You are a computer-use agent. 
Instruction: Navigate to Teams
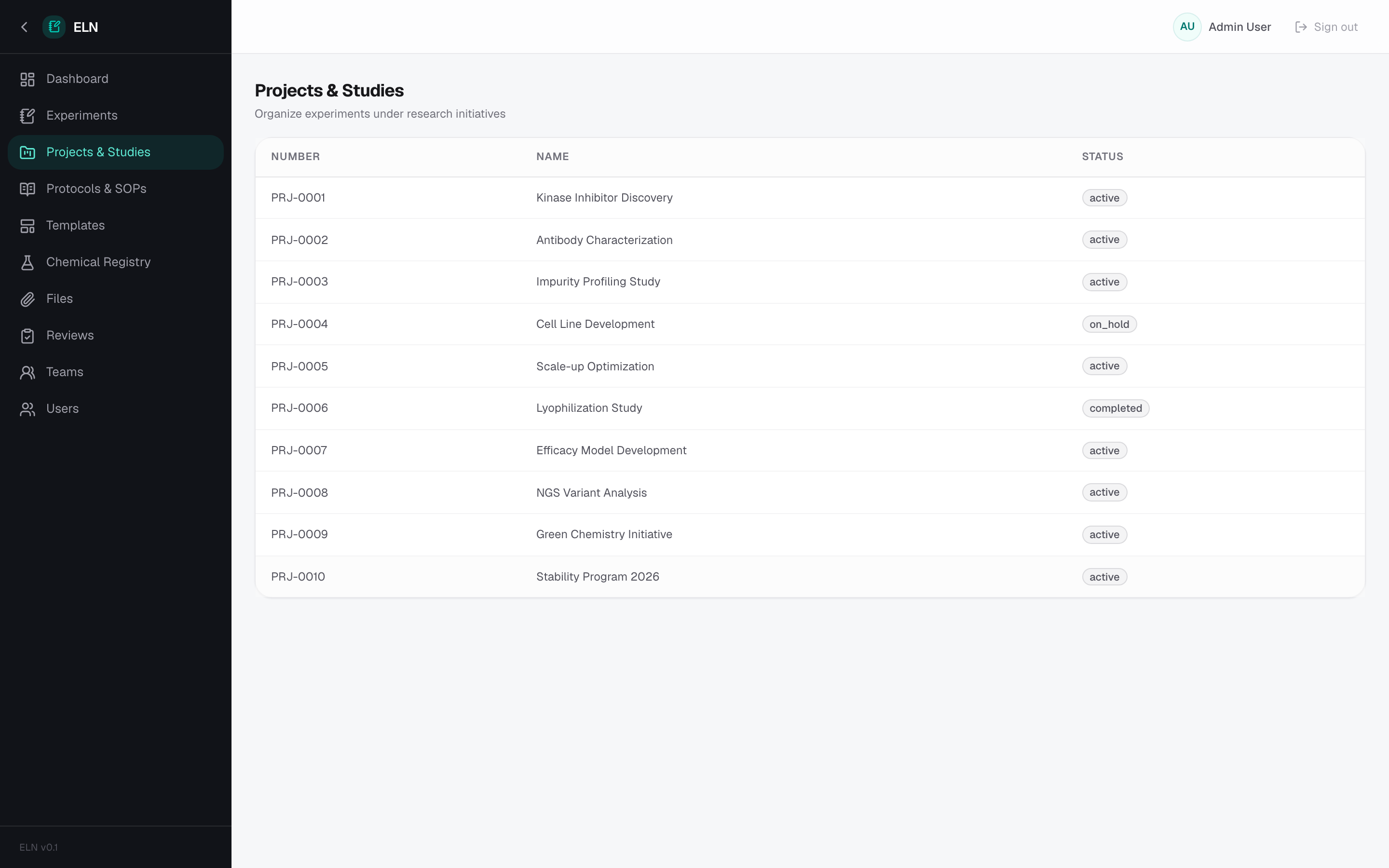[115, 373]
